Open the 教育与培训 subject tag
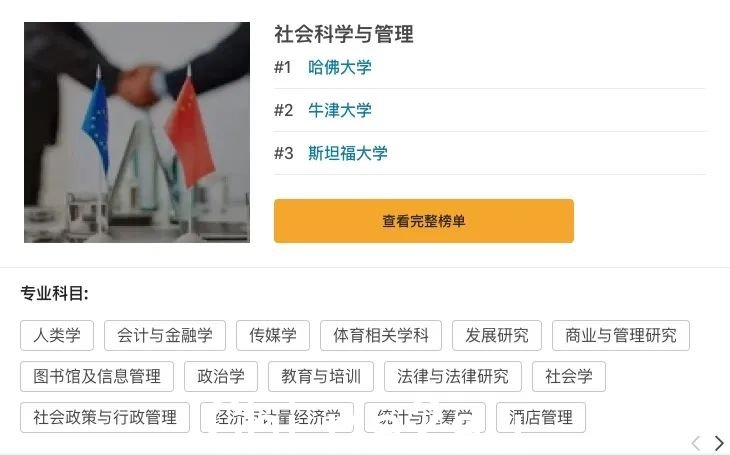The image size is (730, 455). [321, 376]
